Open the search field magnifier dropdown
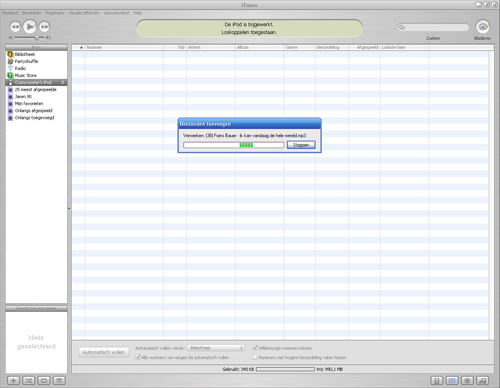The width and height of the screenshot is (500, 388). 402,27
